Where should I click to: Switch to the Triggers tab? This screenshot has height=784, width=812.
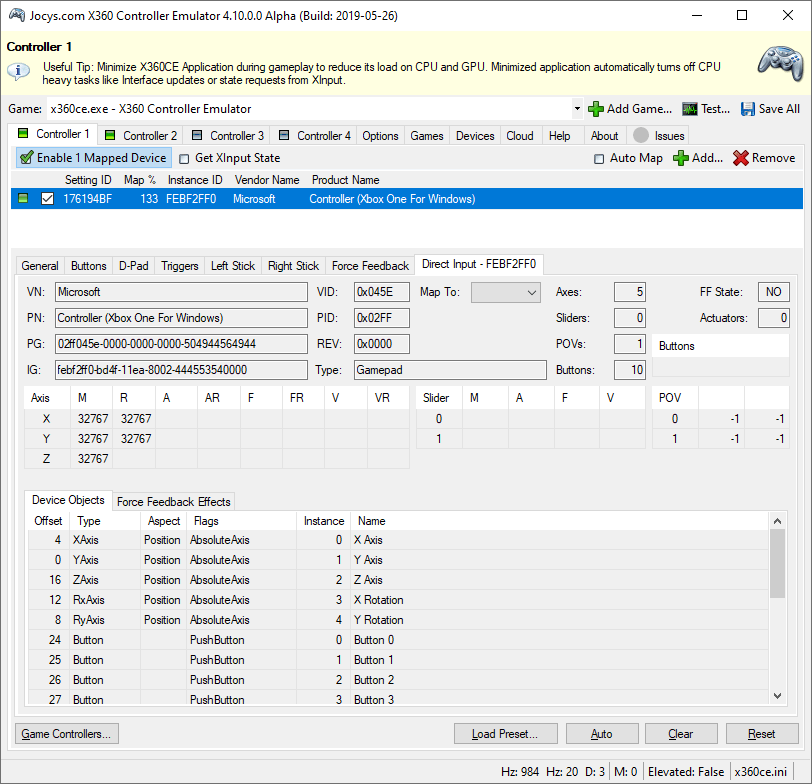[x=180, y=266]
